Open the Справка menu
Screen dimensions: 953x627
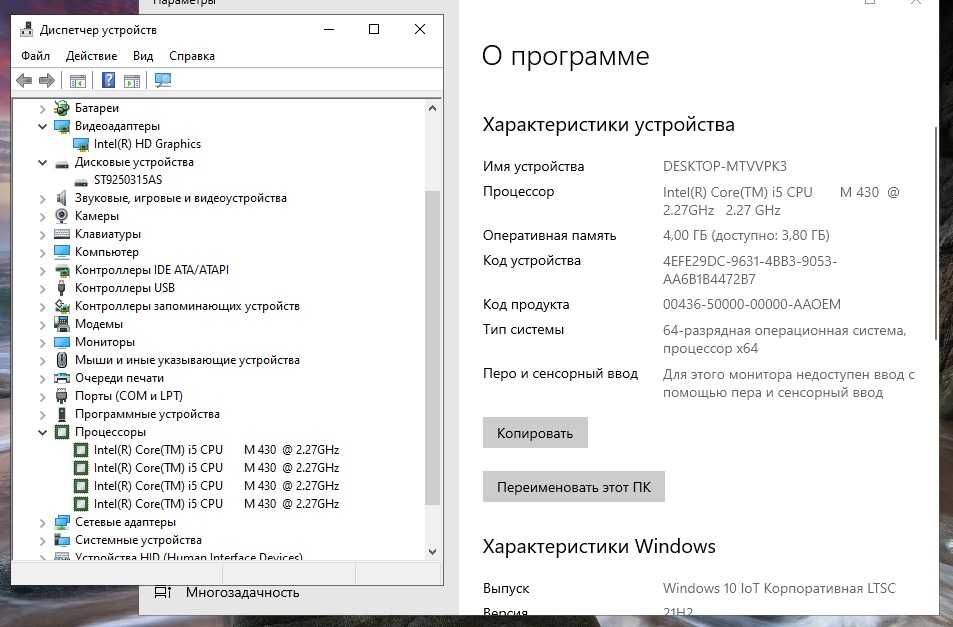pos(191,56)
